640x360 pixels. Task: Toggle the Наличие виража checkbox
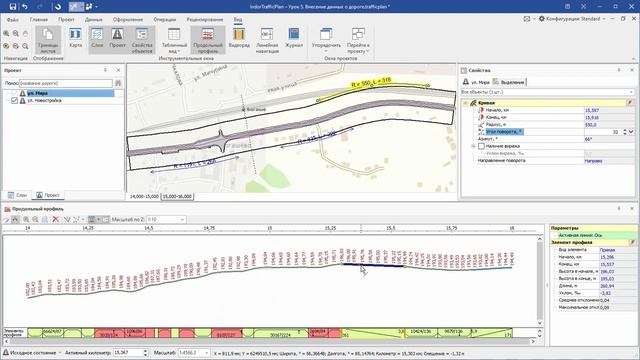click(x=481, y=146)
